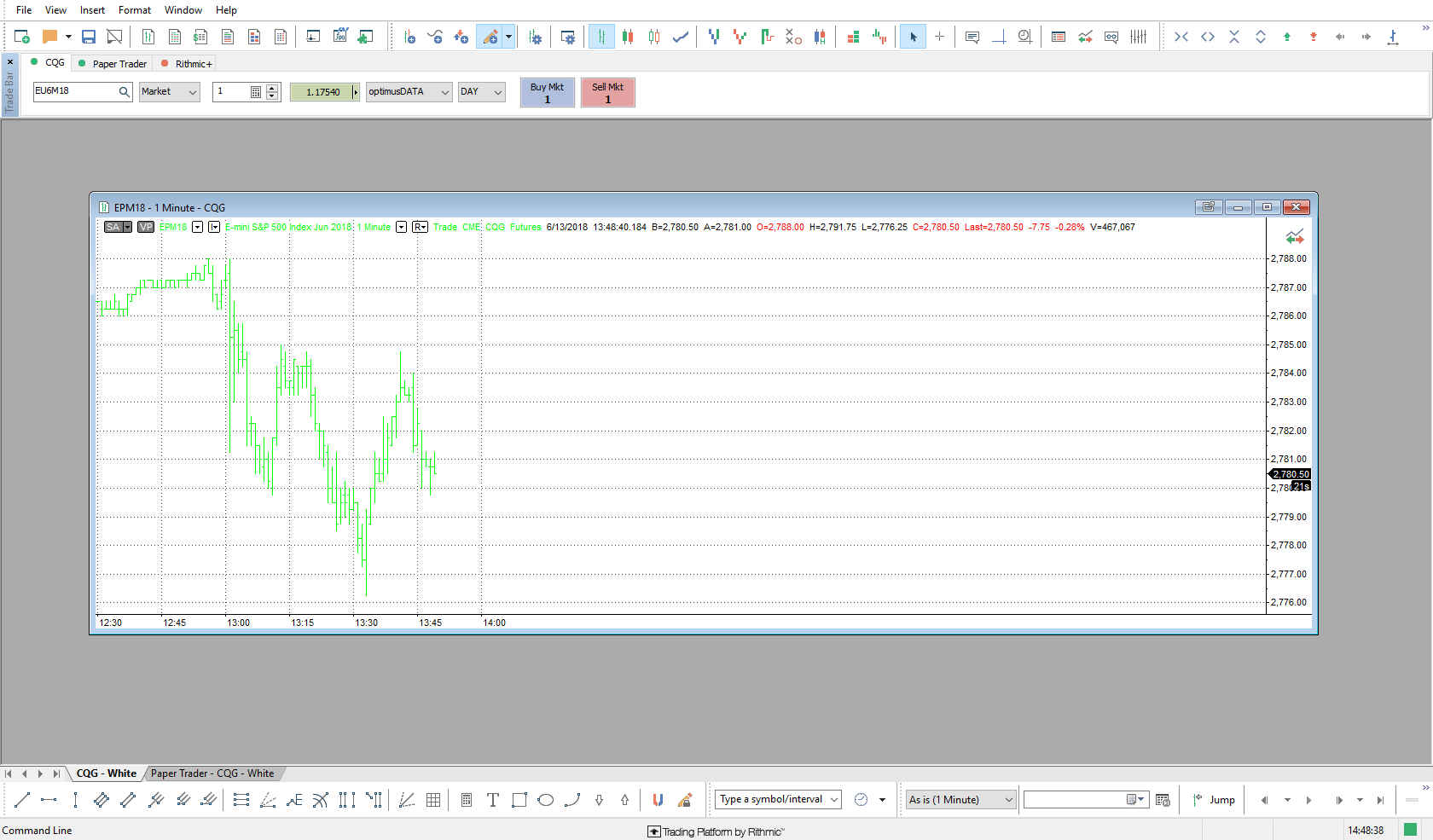This screenshot has width=1433, height=840.
Task: Click the EU6M18 symbol search field
Action: tap(83, 92)
